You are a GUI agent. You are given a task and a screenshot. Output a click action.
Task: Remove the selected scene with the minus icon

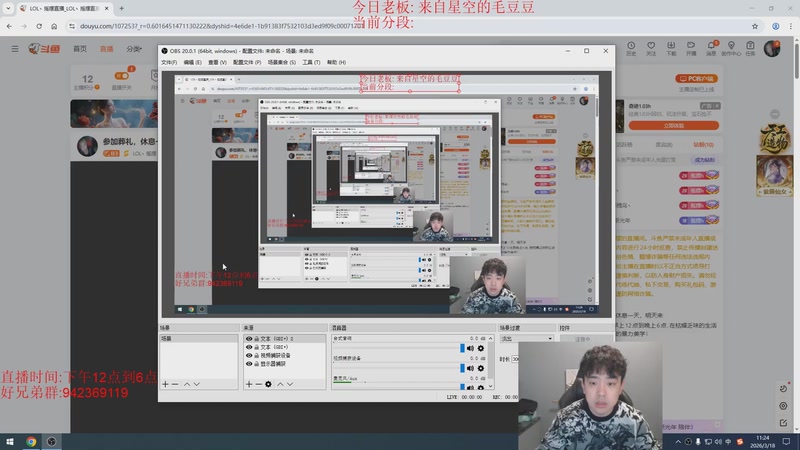pos(175,384)
